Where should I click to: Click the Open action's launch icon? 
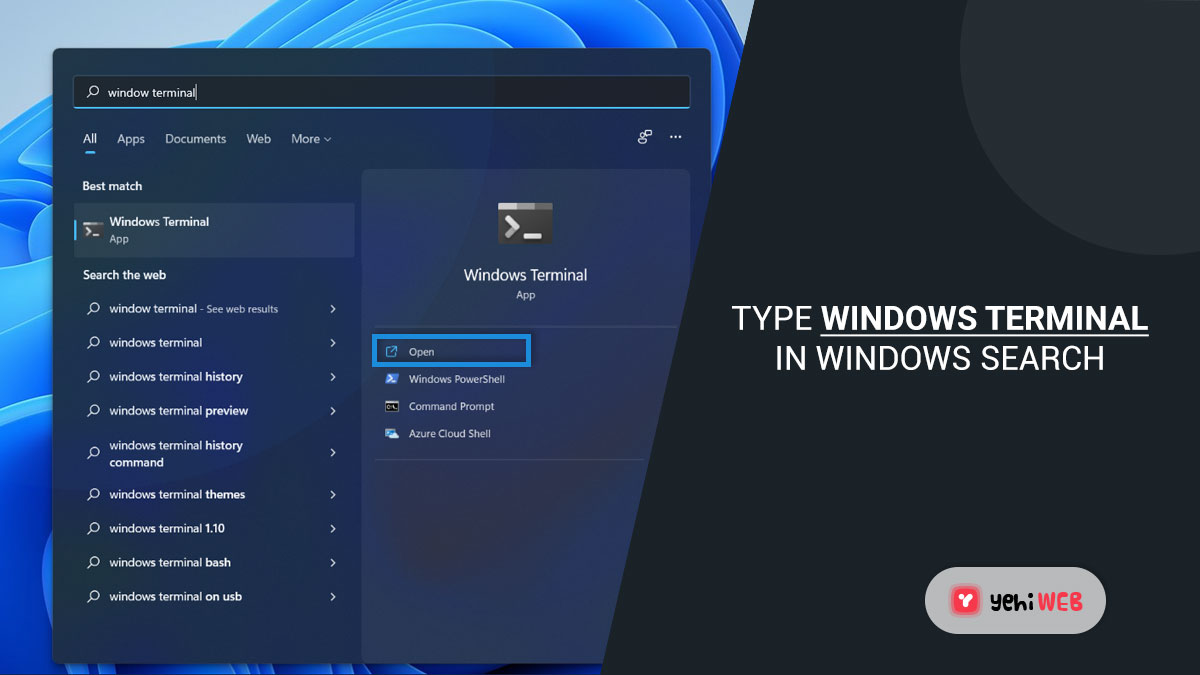[391, 352]
